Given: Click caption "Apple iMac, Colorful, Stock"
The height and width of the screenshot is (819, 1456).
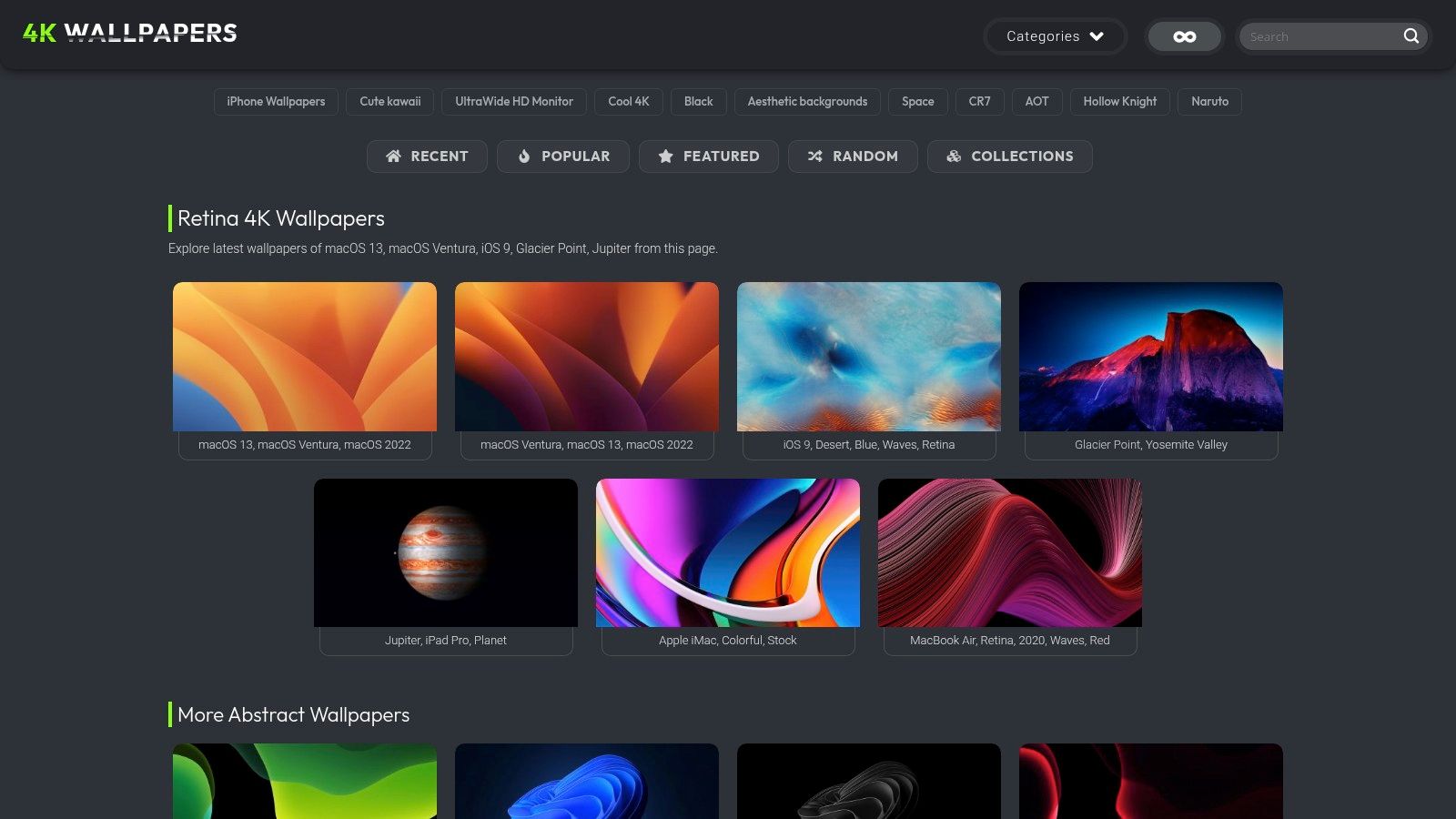Looking at the screenshot, I should click(x=728, y=641).
